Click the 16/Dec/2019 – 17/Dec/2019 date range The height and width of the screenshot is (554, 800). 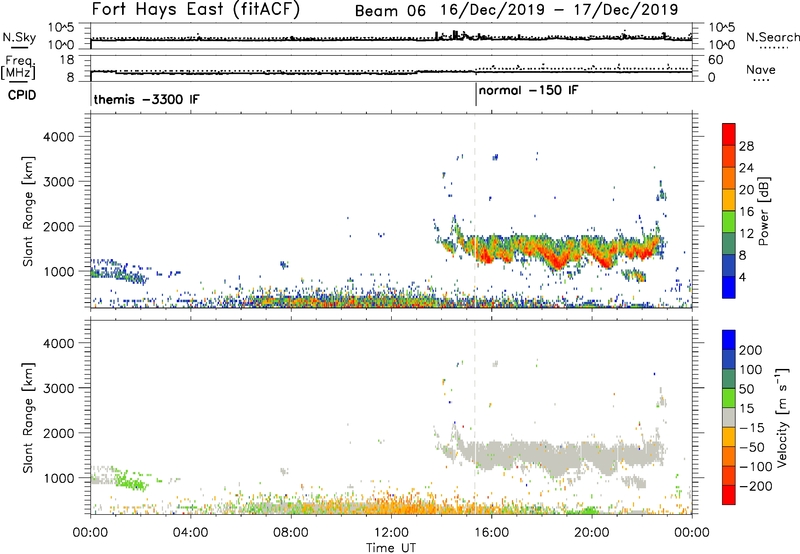coord(559,10)
